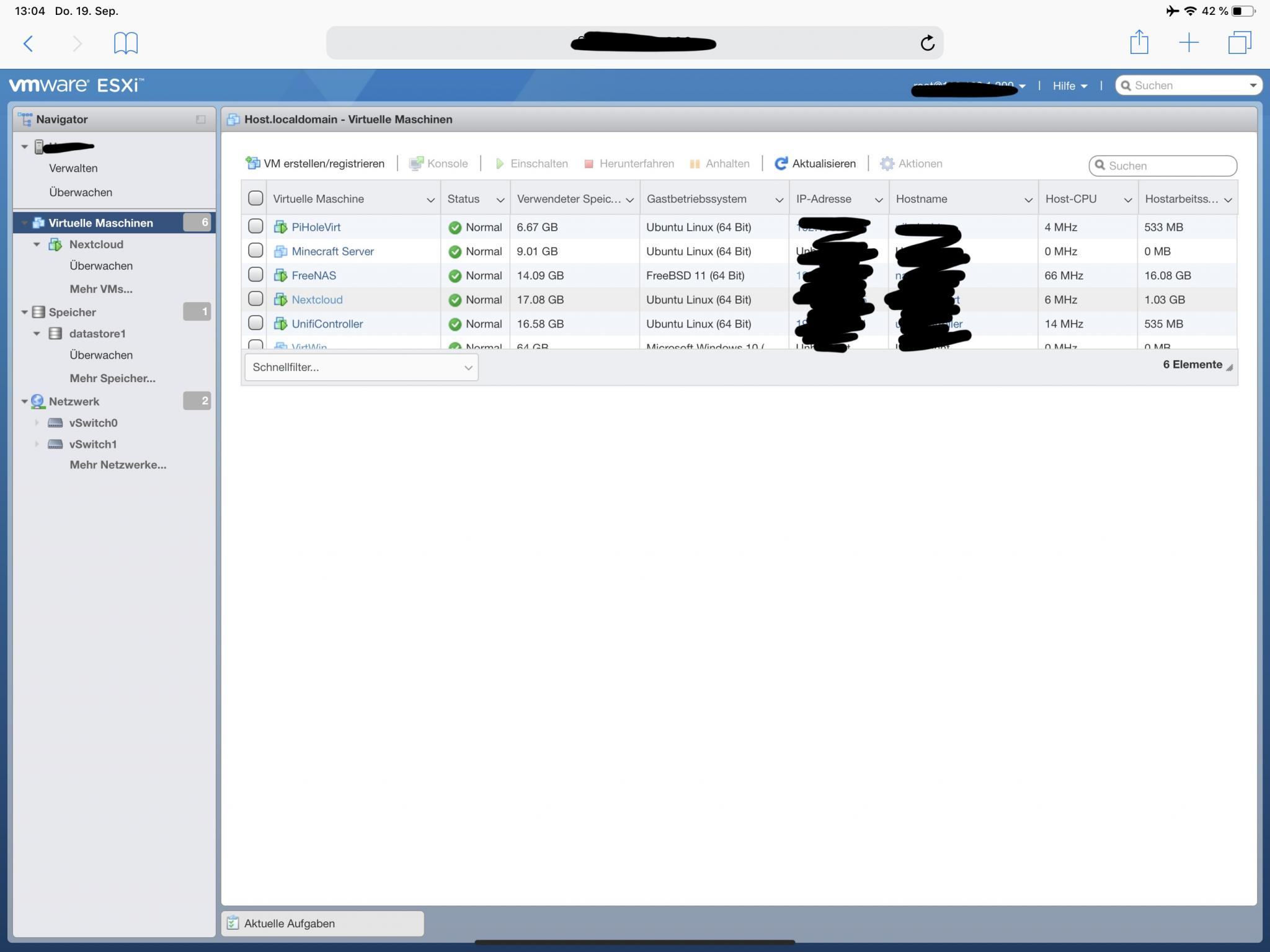The image size is (1270, 952).
Task: Check the Minecraft Server row checkbox
Action: click(255, 250)
